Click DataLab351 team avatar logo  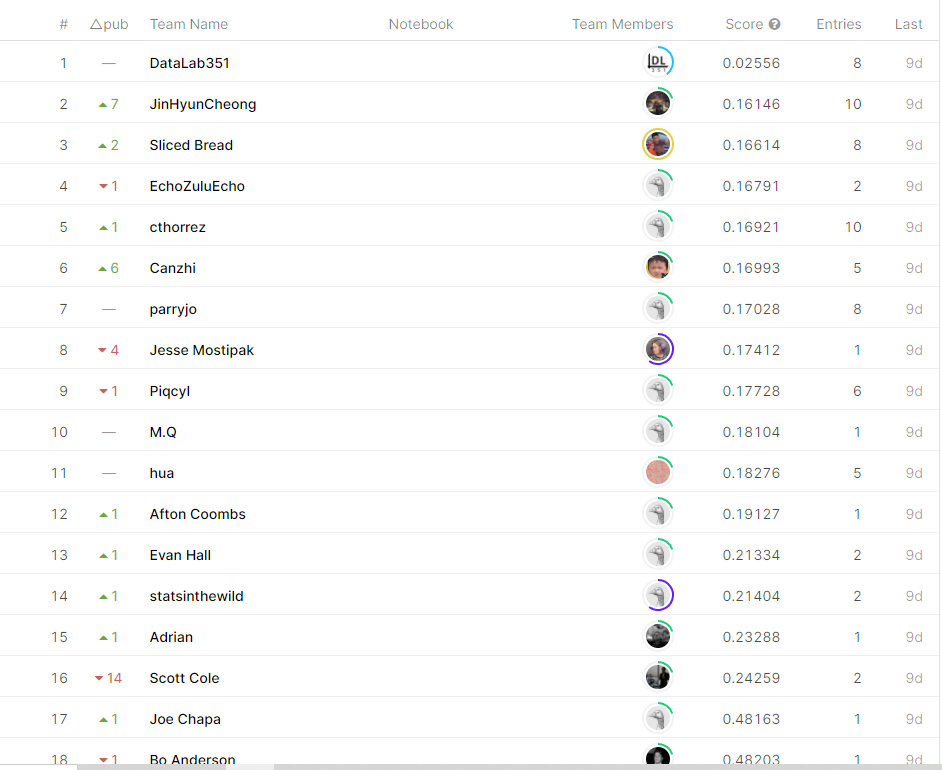tap(657, 63)
